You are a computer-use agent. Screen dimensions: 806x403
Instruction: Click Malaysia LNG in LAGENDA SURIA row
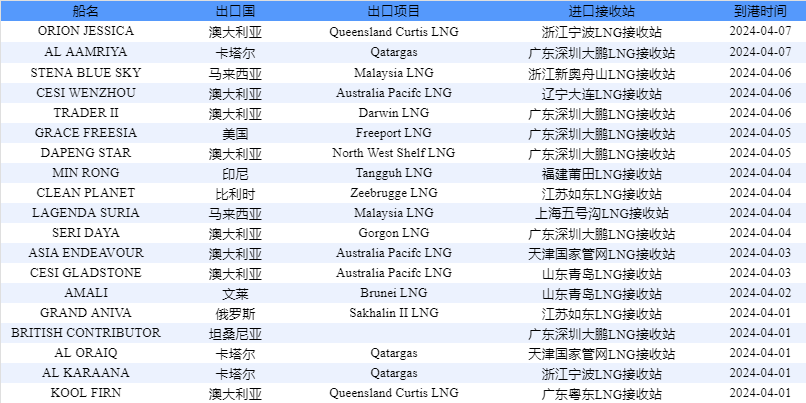click(394, 213)
